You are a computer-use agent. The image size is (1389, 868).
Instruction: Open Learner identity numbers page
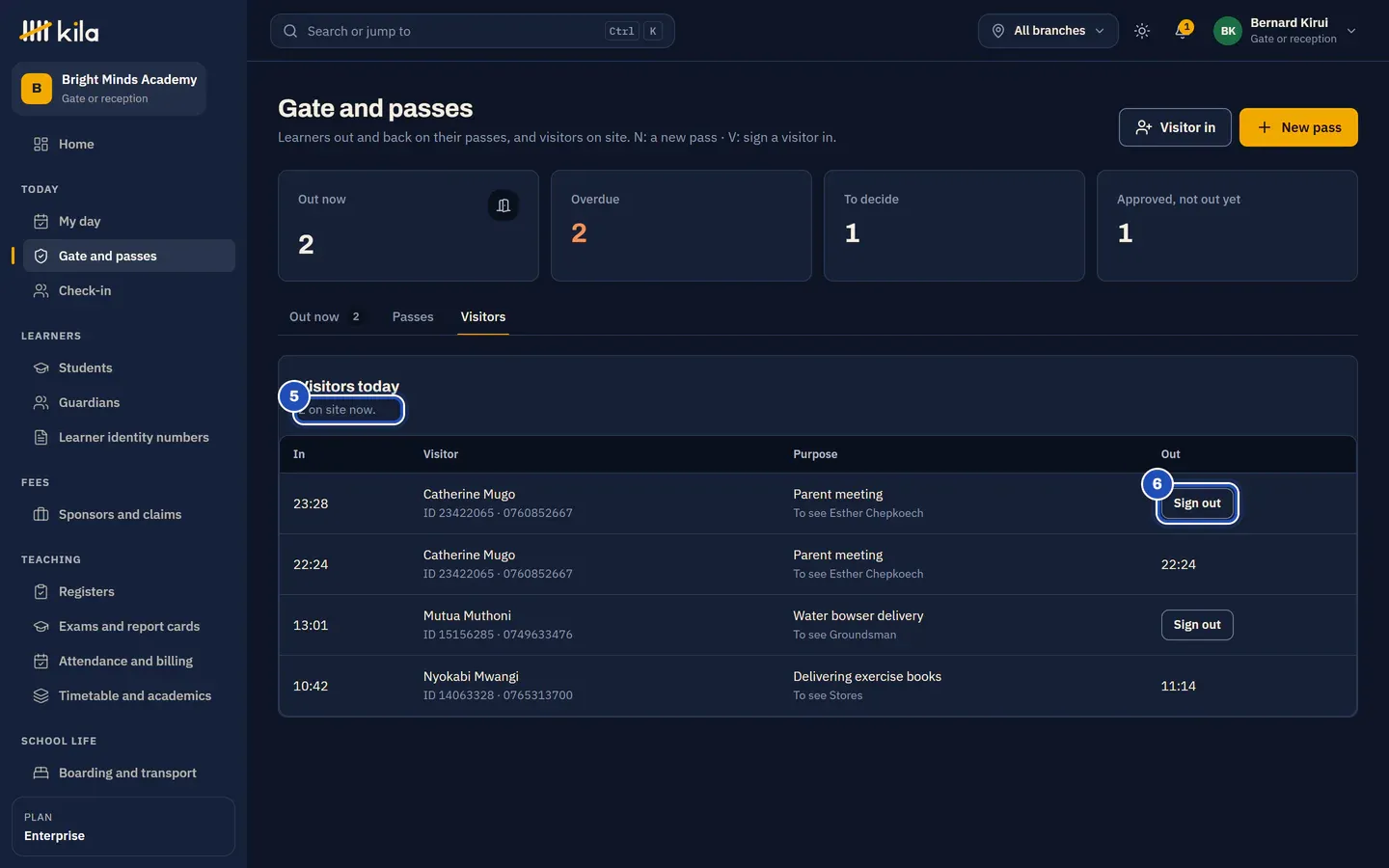tap(129, 437)
